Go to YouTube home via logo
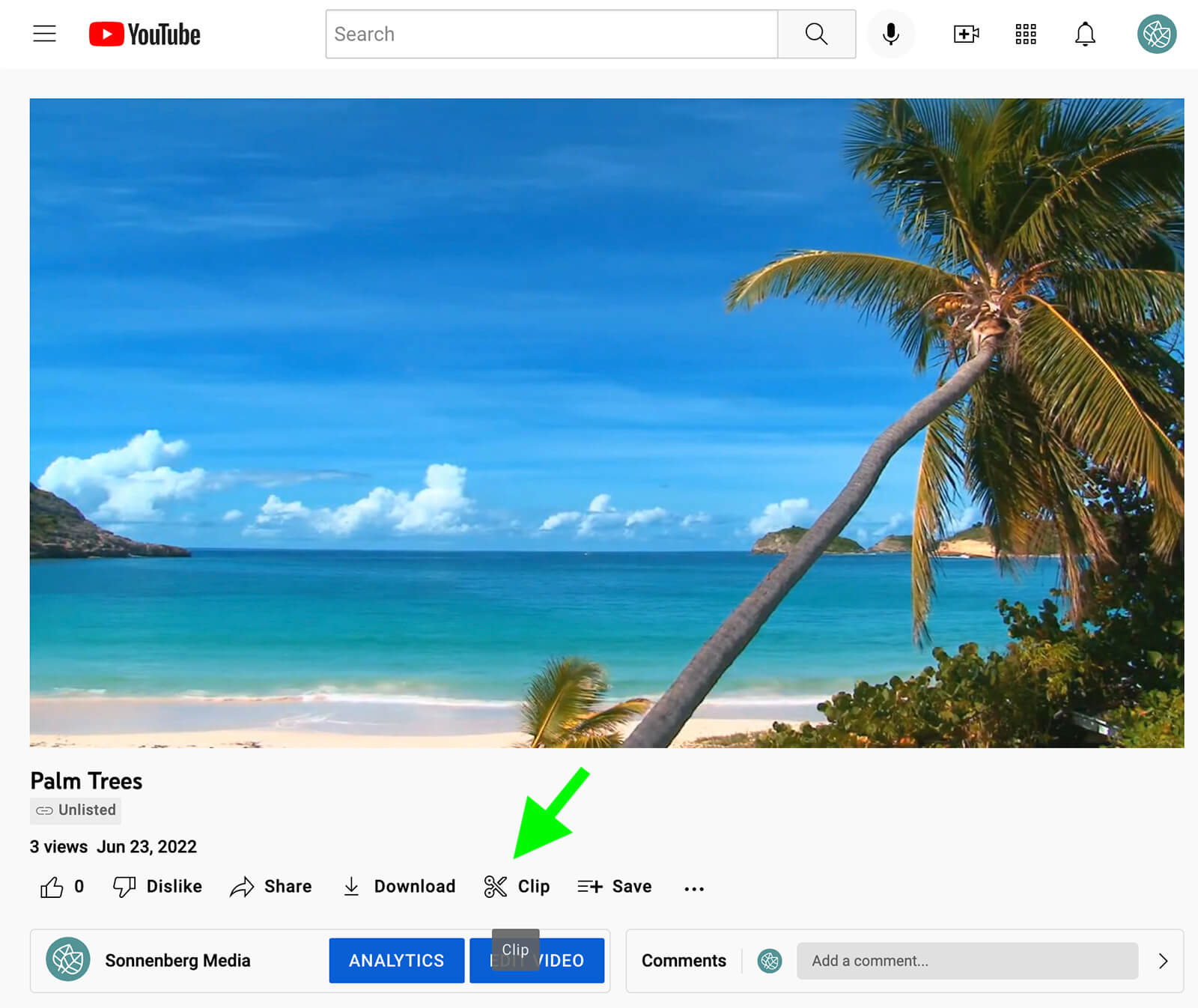This screenshot has width=1198, height=1008. pos(145,34)
